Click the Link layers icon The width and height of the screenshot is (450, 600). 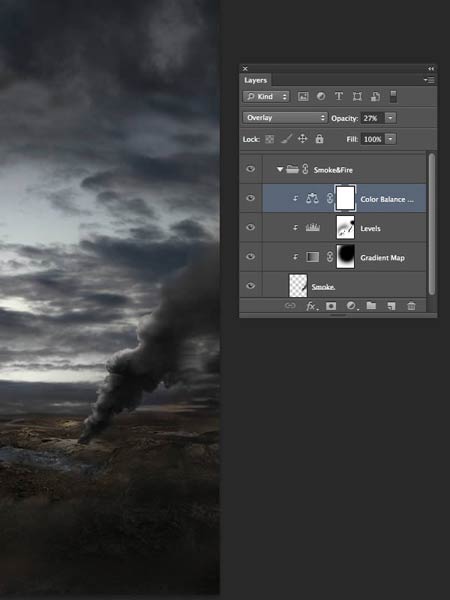[x=290, y=306]
